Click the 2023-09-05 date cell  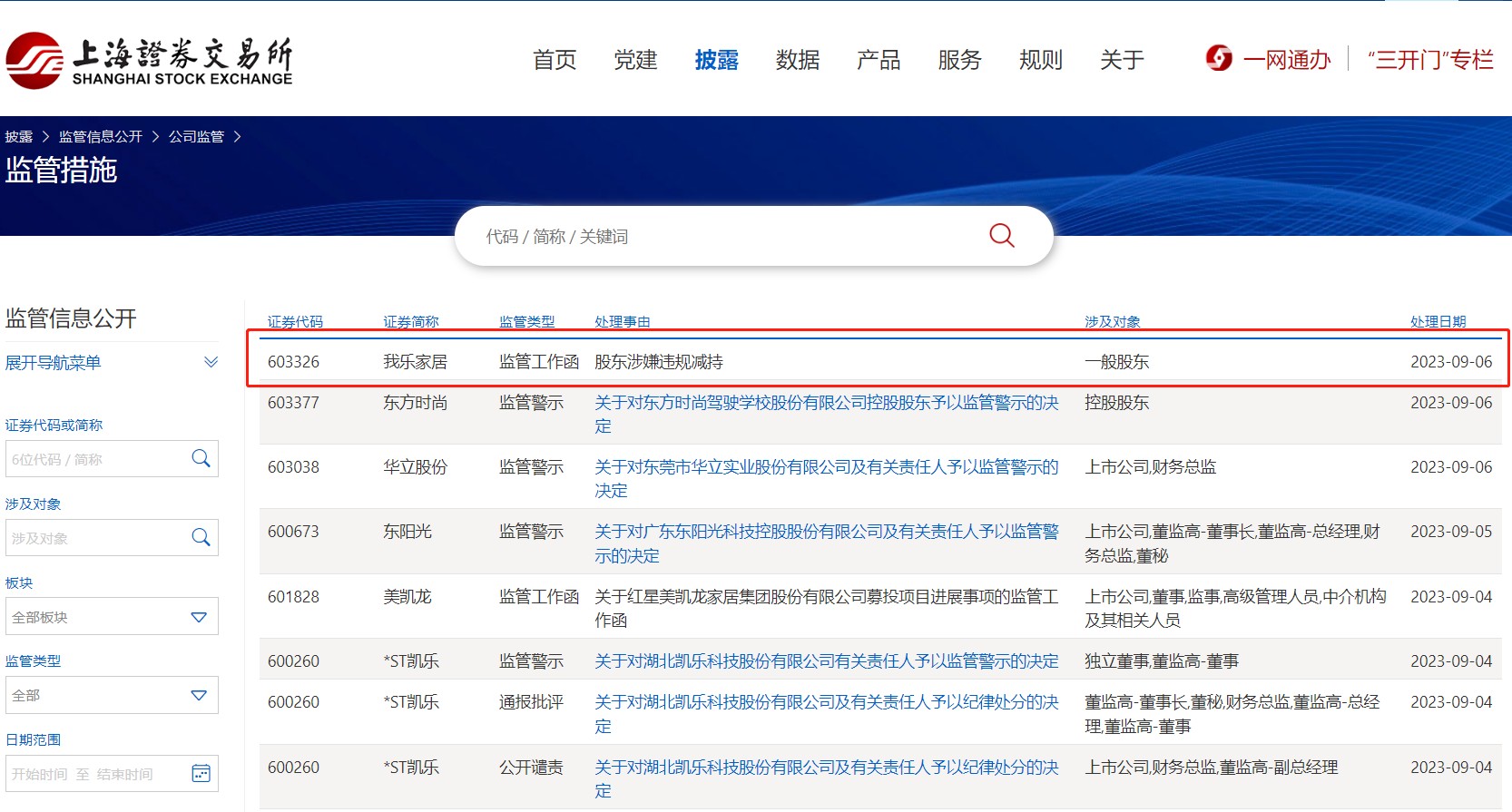pos(1451,532)
